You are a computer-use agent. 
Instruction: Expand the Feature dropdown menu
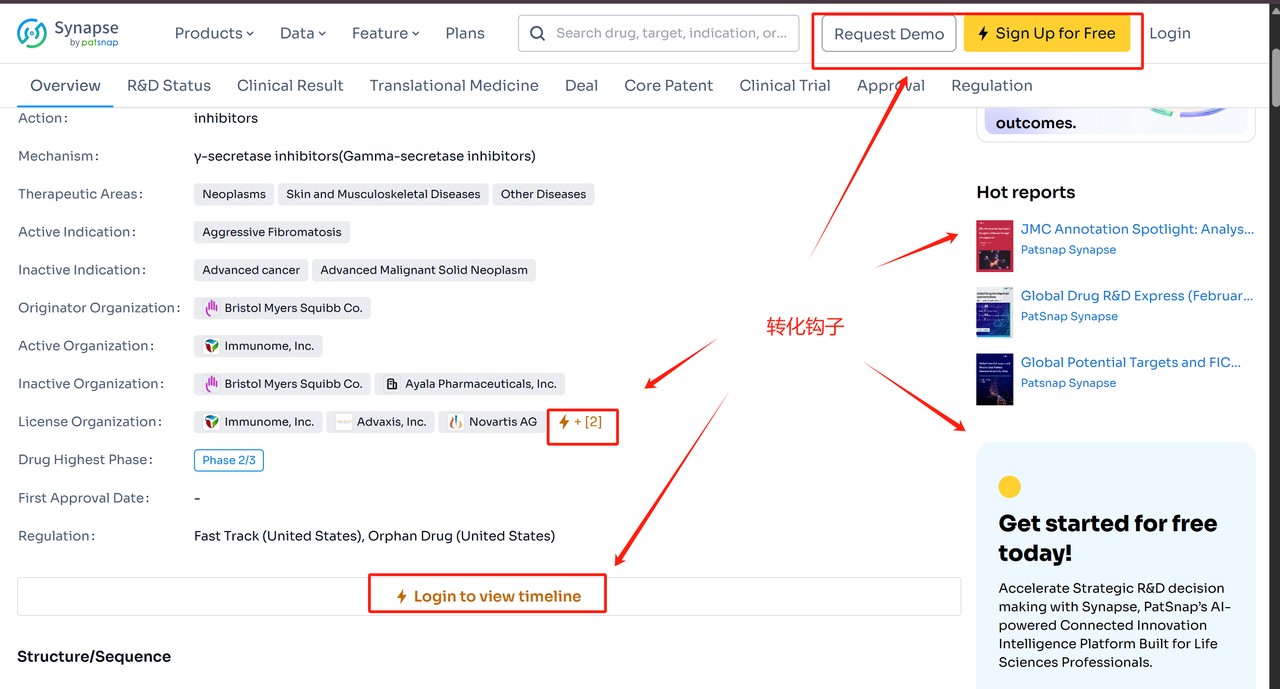[386, 33]
